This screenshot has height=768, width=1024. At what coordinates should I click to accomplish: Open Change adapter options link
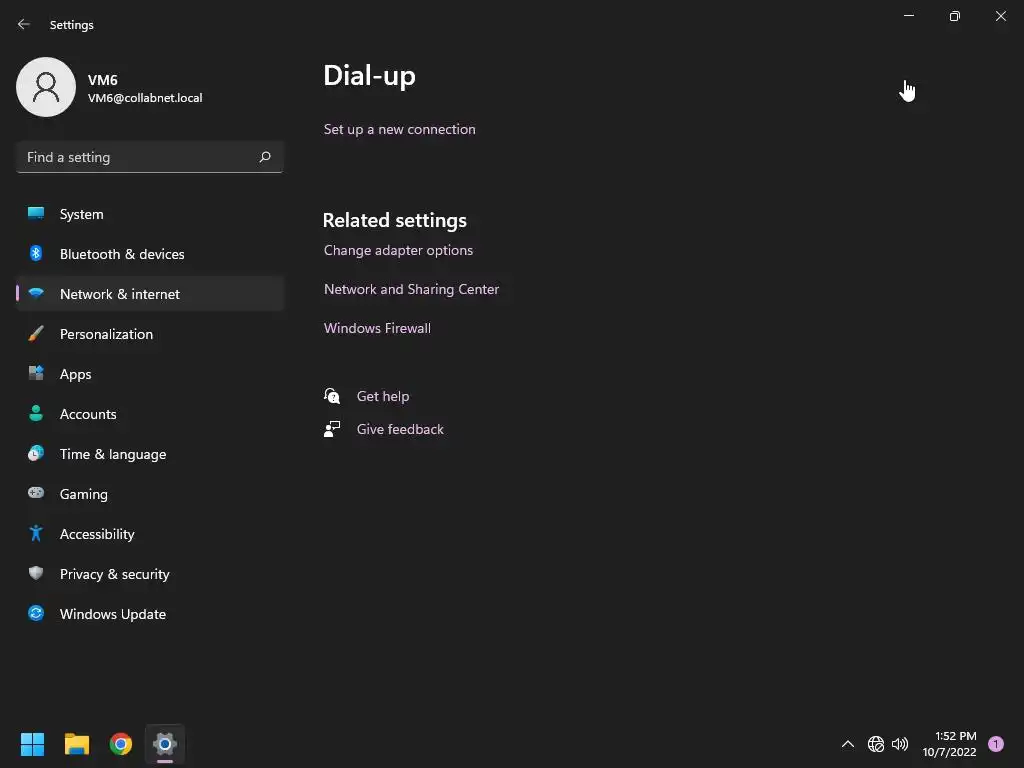pyautogui.click(x=398, y=250)
